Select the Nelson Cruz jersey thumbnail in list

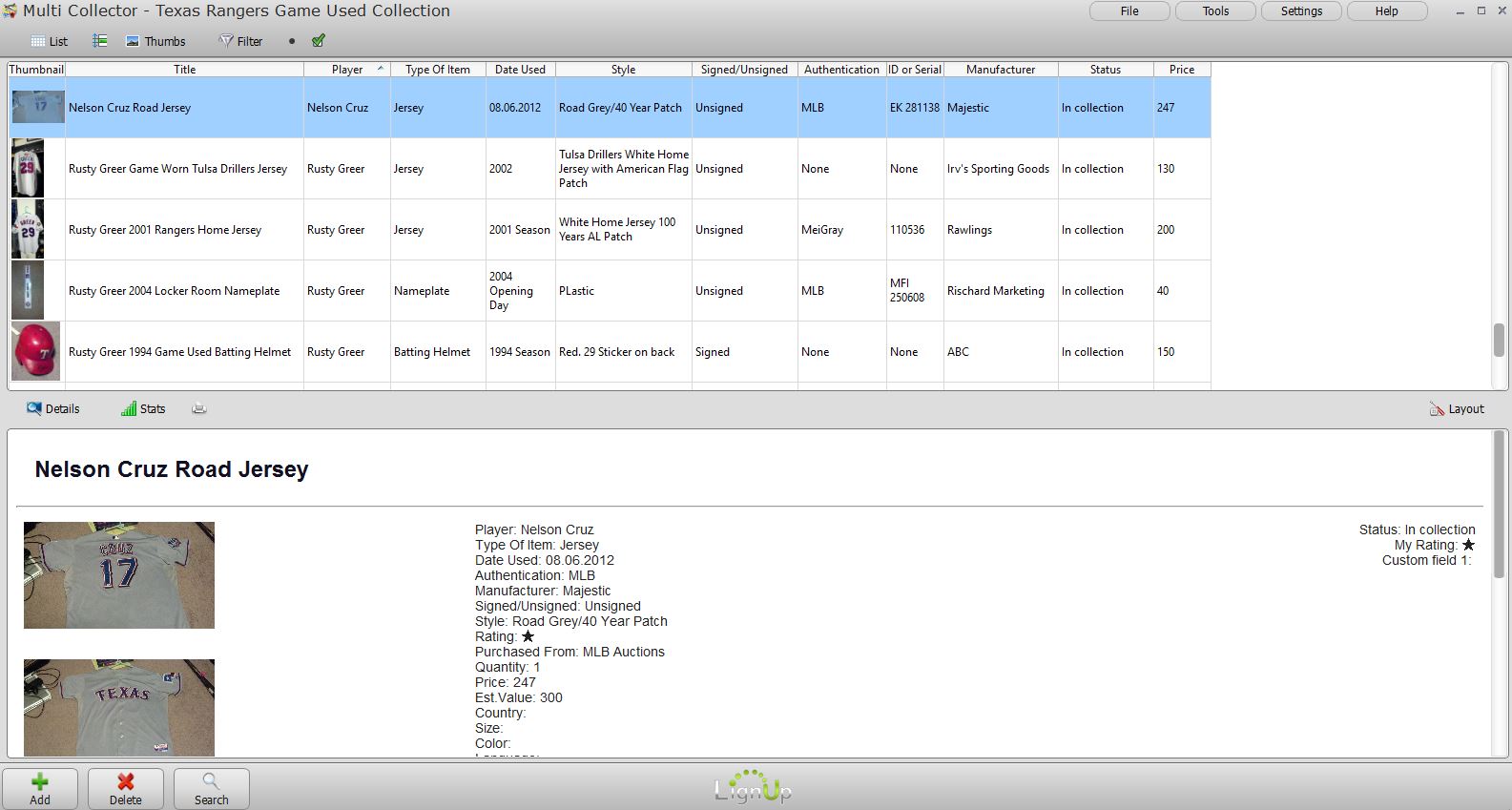coord(37,107)
